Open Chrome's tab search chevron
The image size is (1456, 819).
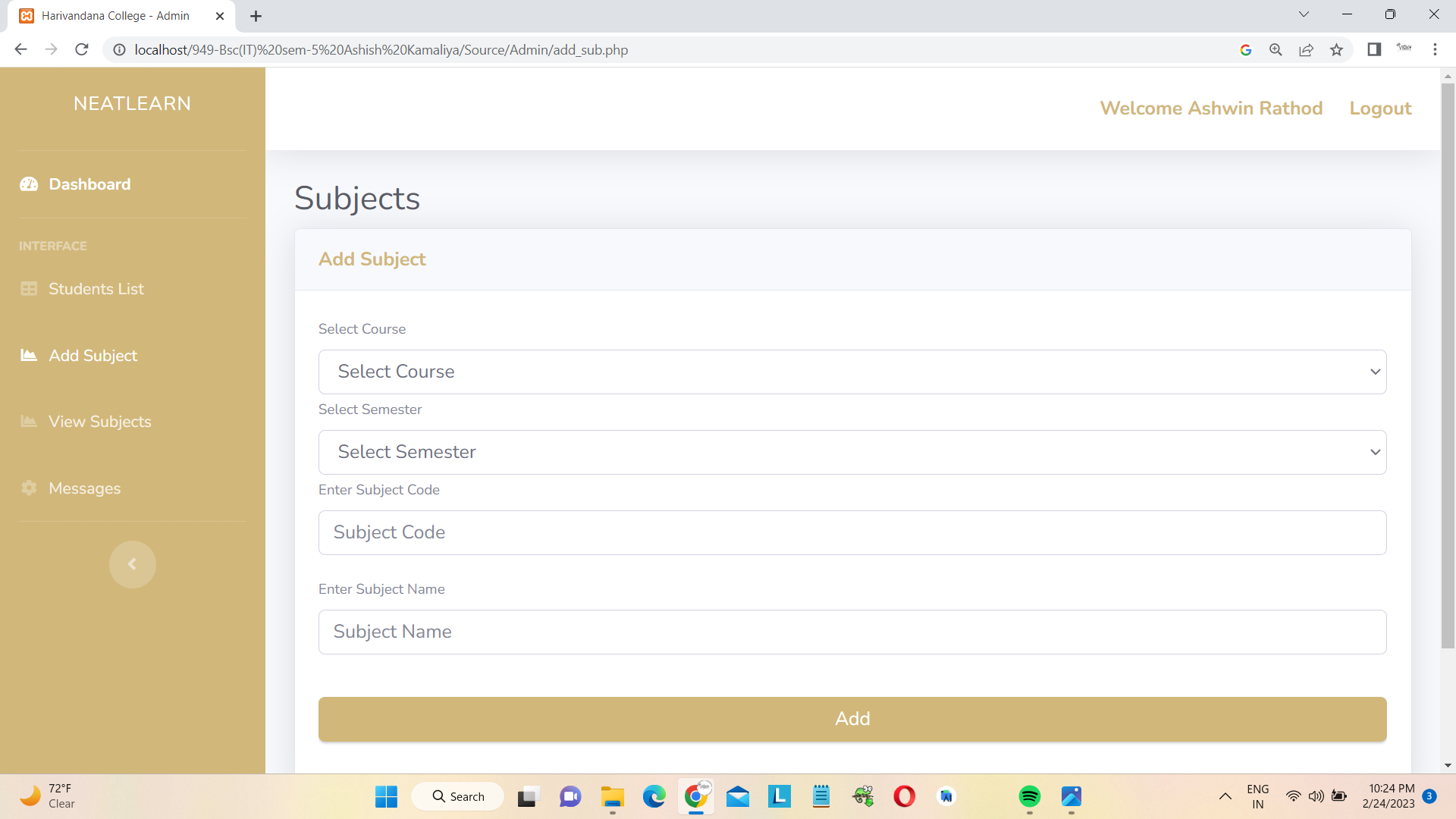1304,14
